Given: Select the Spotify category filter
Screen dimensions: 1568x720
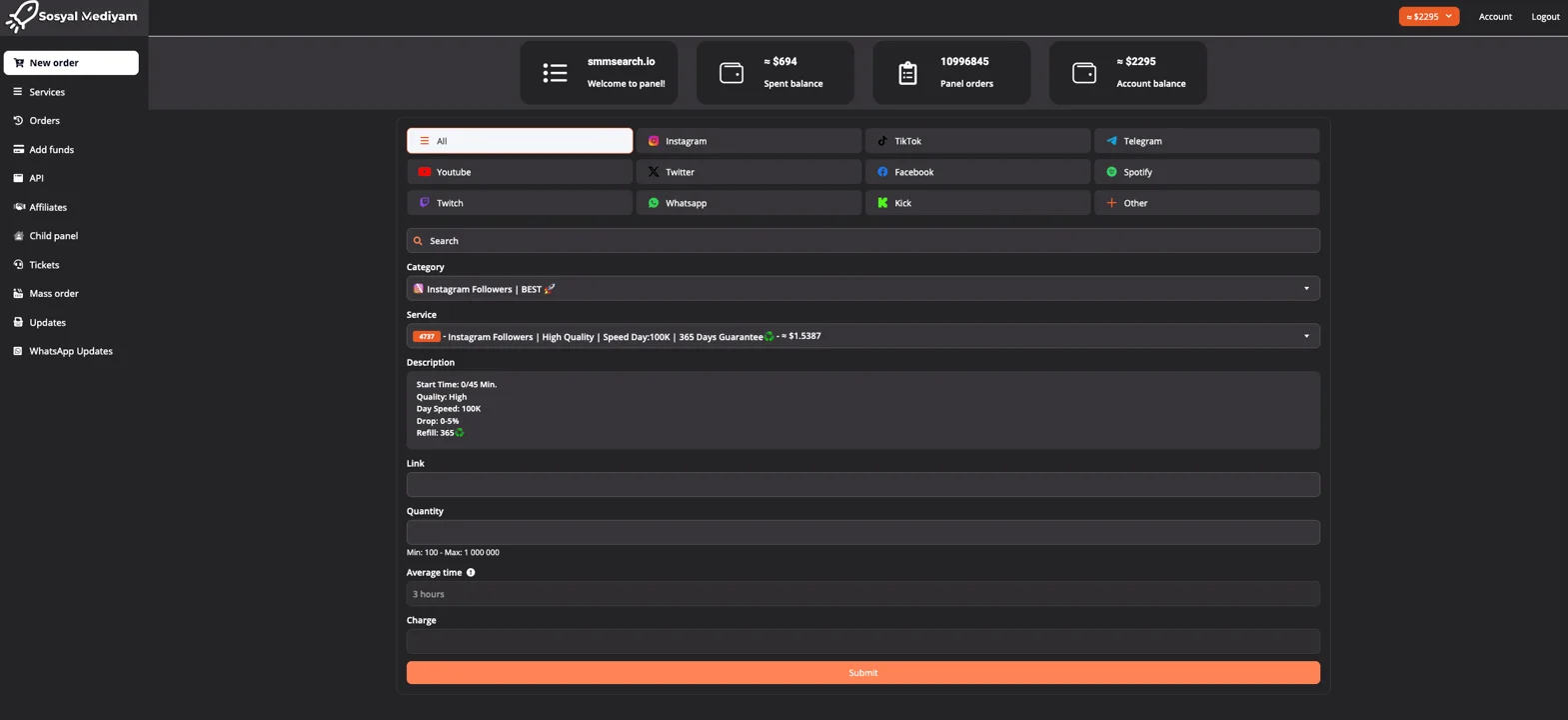Looking at the screenshot, I should (1205, 172).
